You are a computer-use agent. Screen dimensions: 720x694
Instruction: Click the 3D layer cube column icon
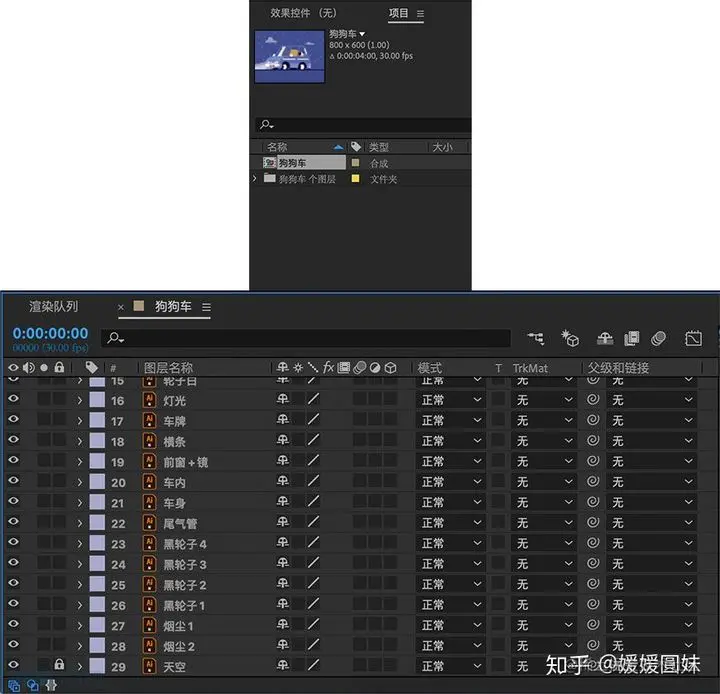390,368
